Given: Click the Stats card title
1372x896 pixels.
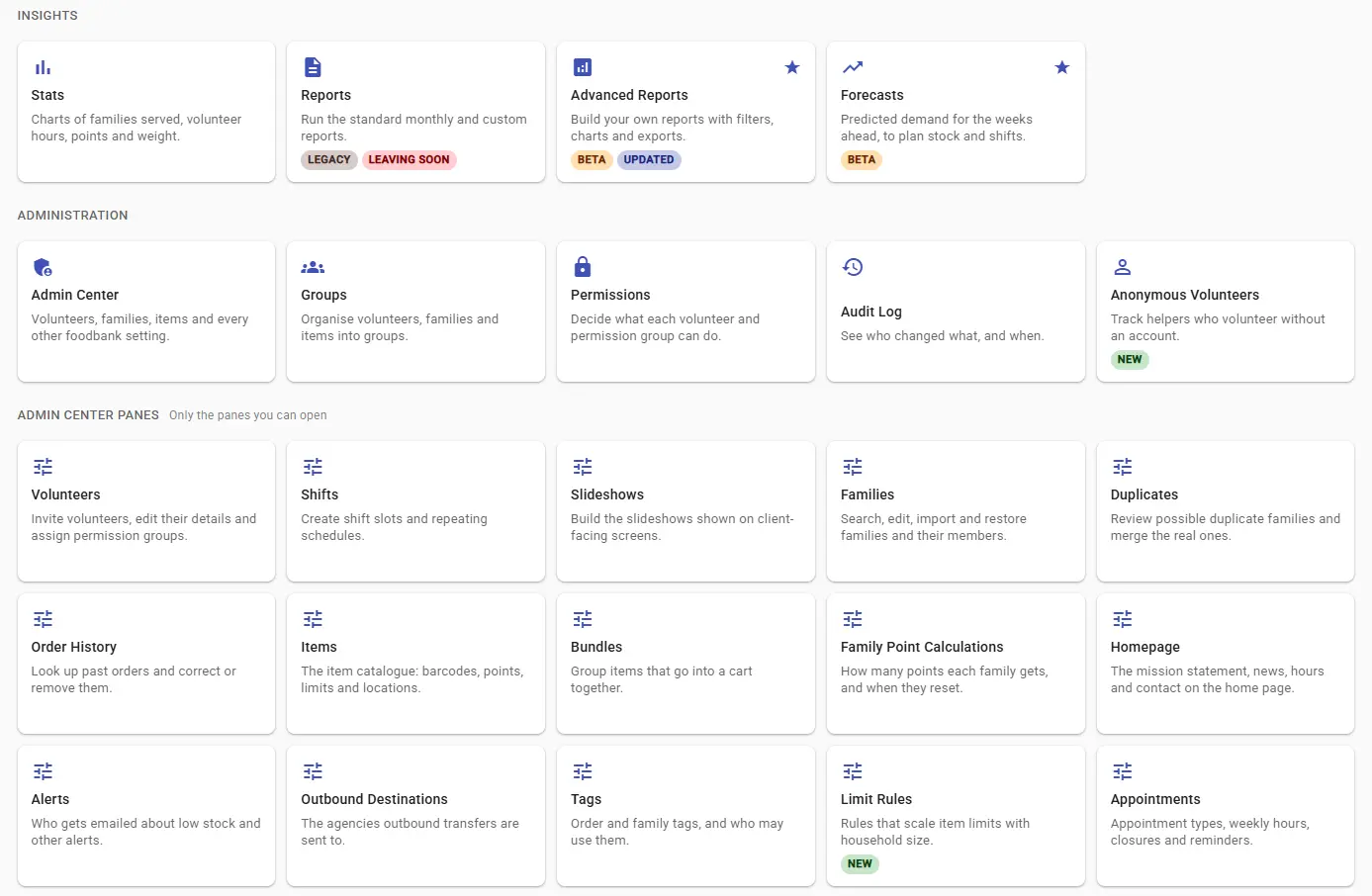Looking at the screenshot, I should tap(47, 95).
